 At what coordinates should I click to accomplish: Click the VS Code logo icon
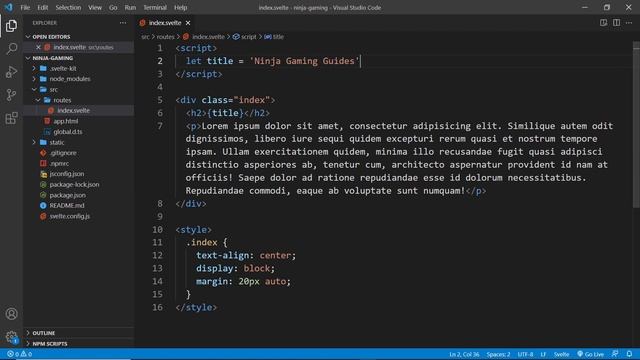click(8, 7)
